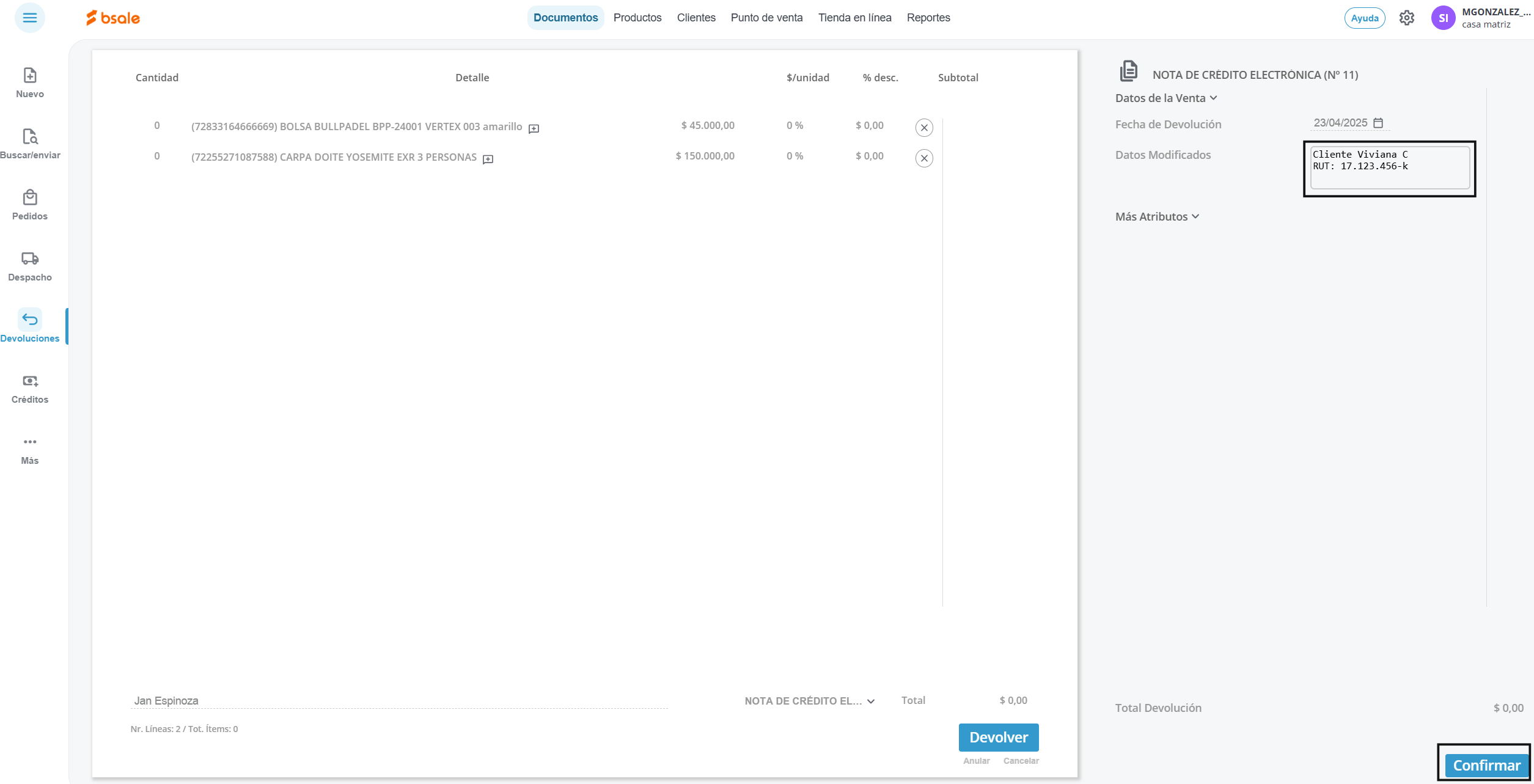This screenshot has width=1534, height=784.
Task: Click the Confirmar button
Action: coord(1486,765)
